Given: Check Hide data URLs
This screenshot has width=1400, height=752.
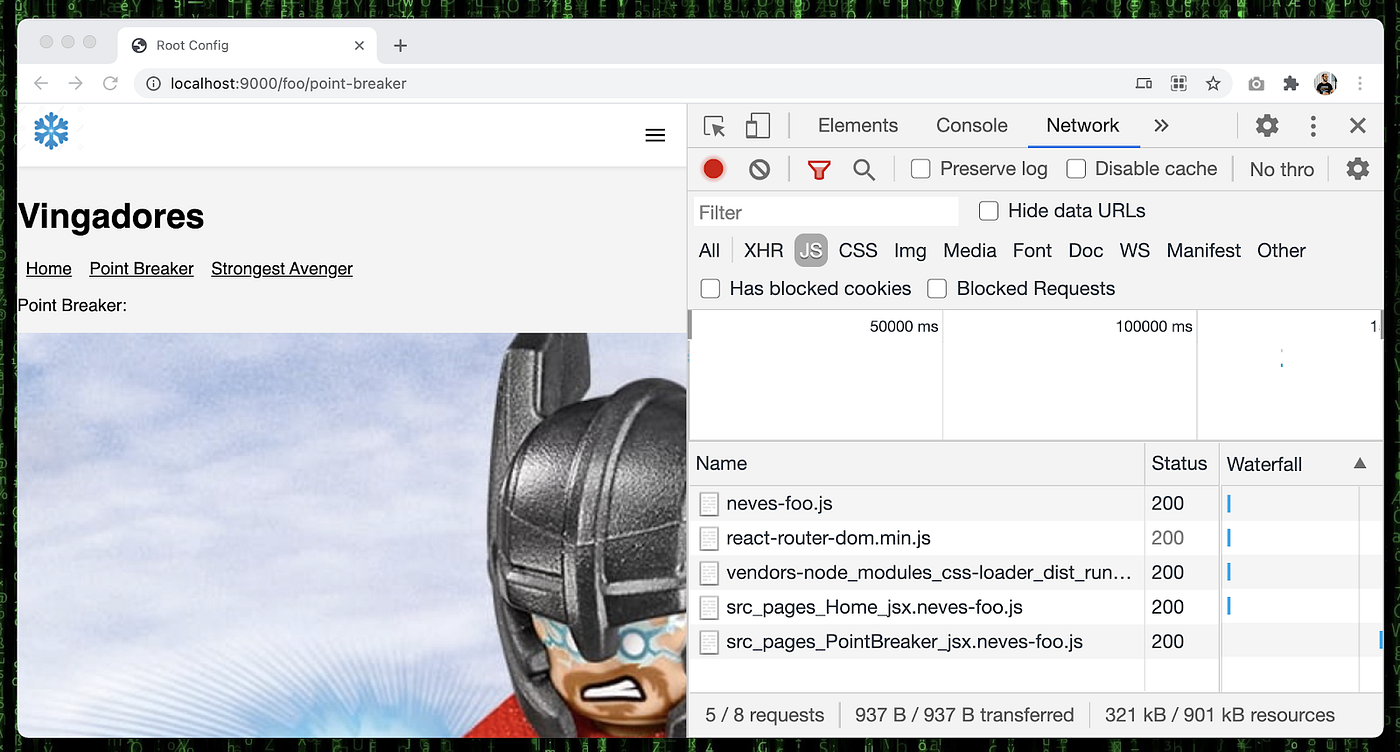Looking at the screenshot, I should 988,211.
